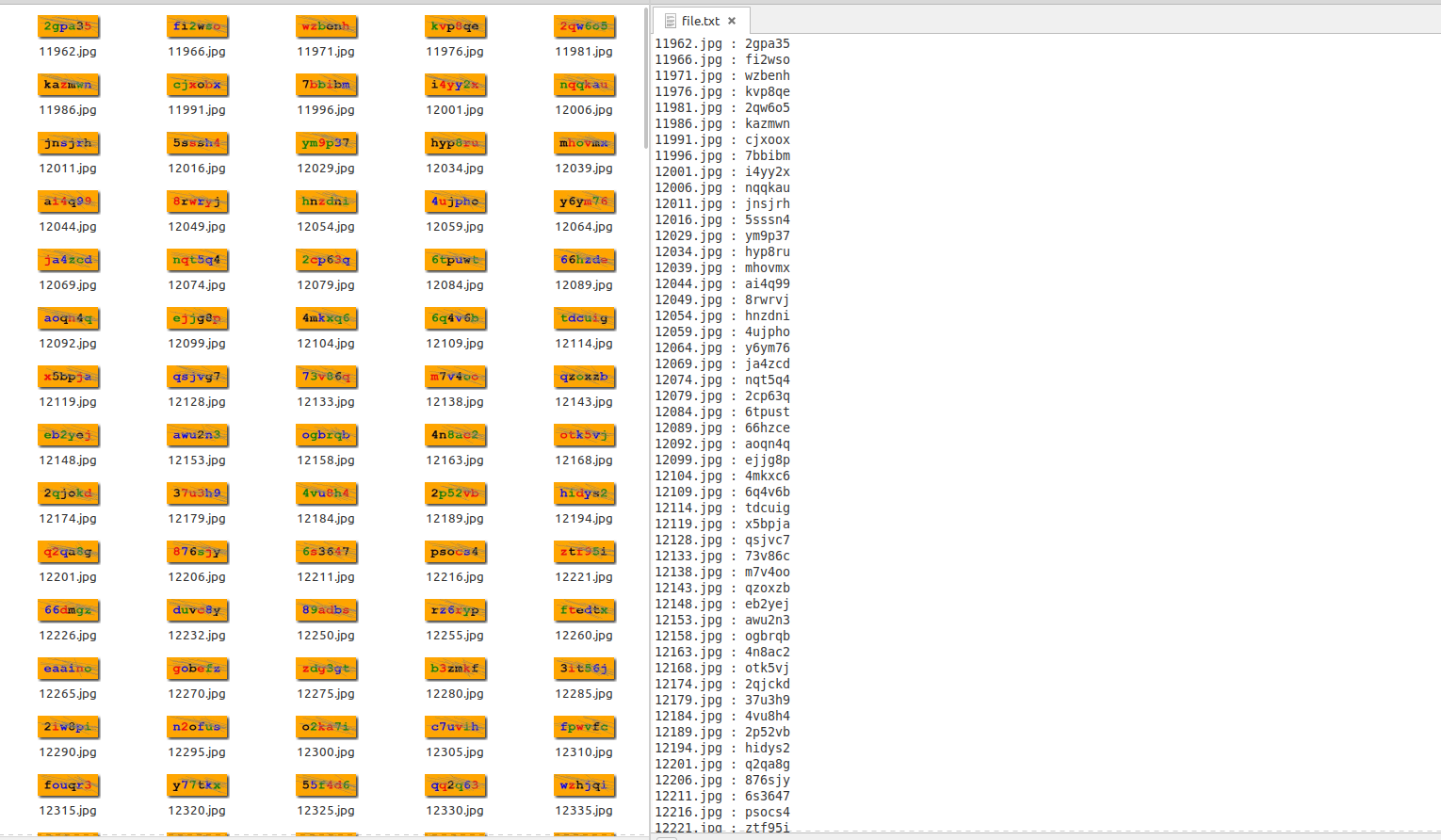Select the 11996.jpg captcha thumbnail
1441x840 pixels.
point(326,86)
